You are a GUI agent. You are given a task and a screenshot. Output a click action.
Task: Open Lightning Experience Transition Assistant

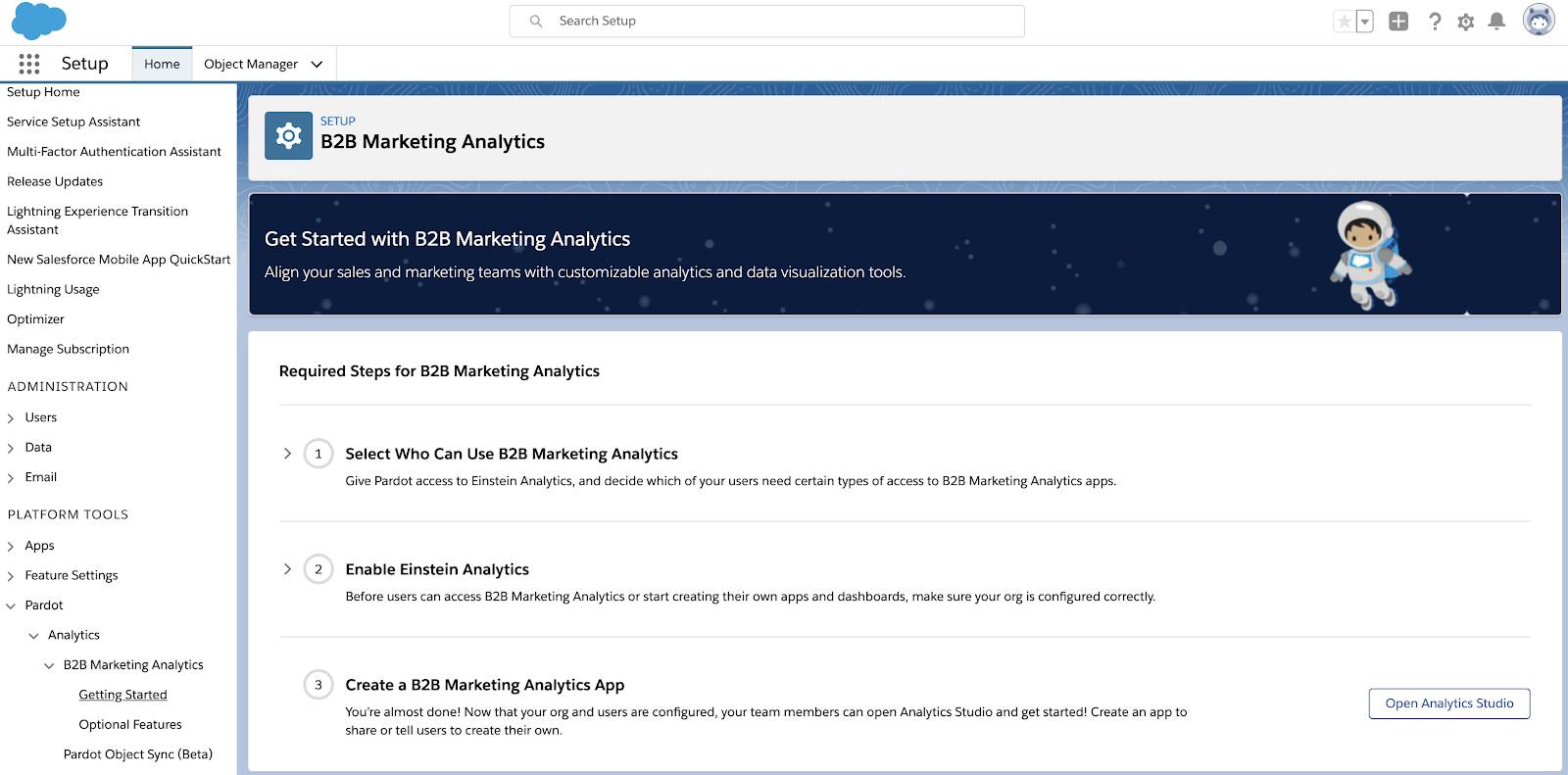click(97, 220)
